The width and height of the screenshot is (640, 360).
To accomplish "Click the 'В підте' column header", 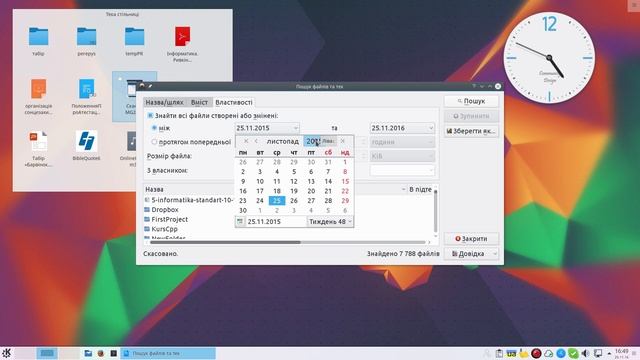I will [420, 189].
